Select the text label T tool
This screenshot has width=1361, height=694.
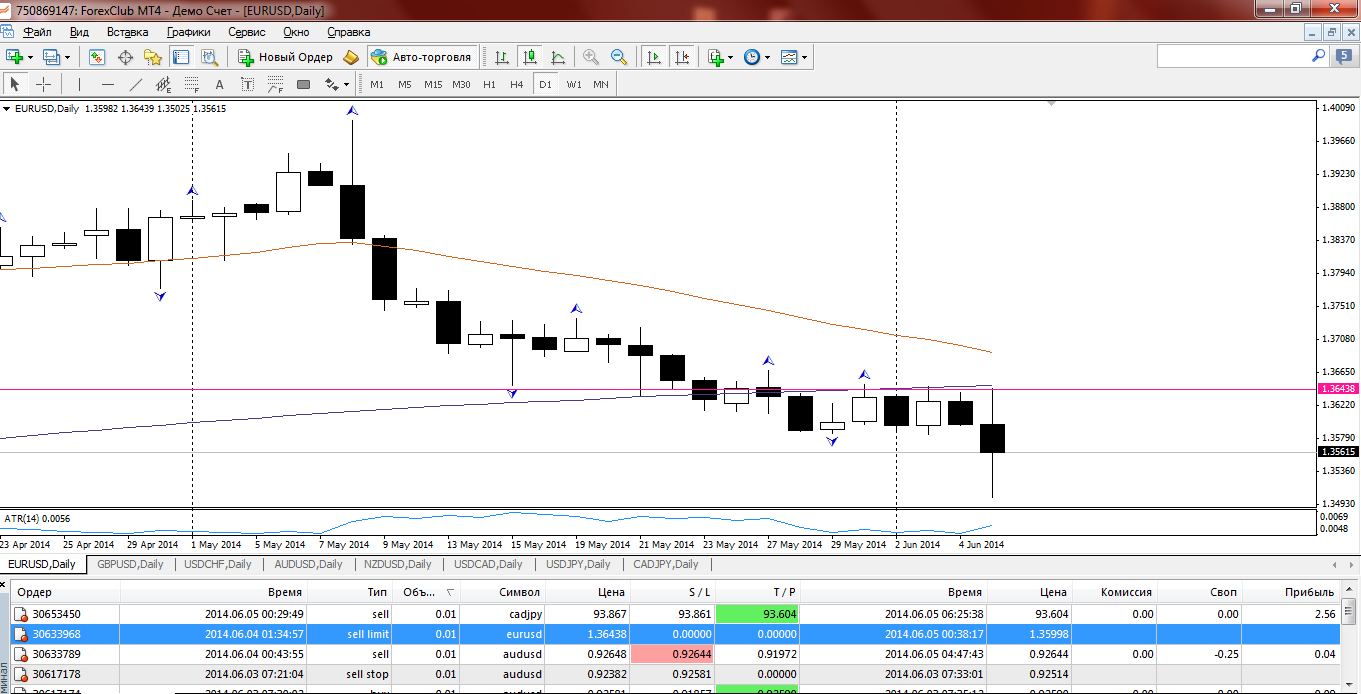tap(248, 84)
